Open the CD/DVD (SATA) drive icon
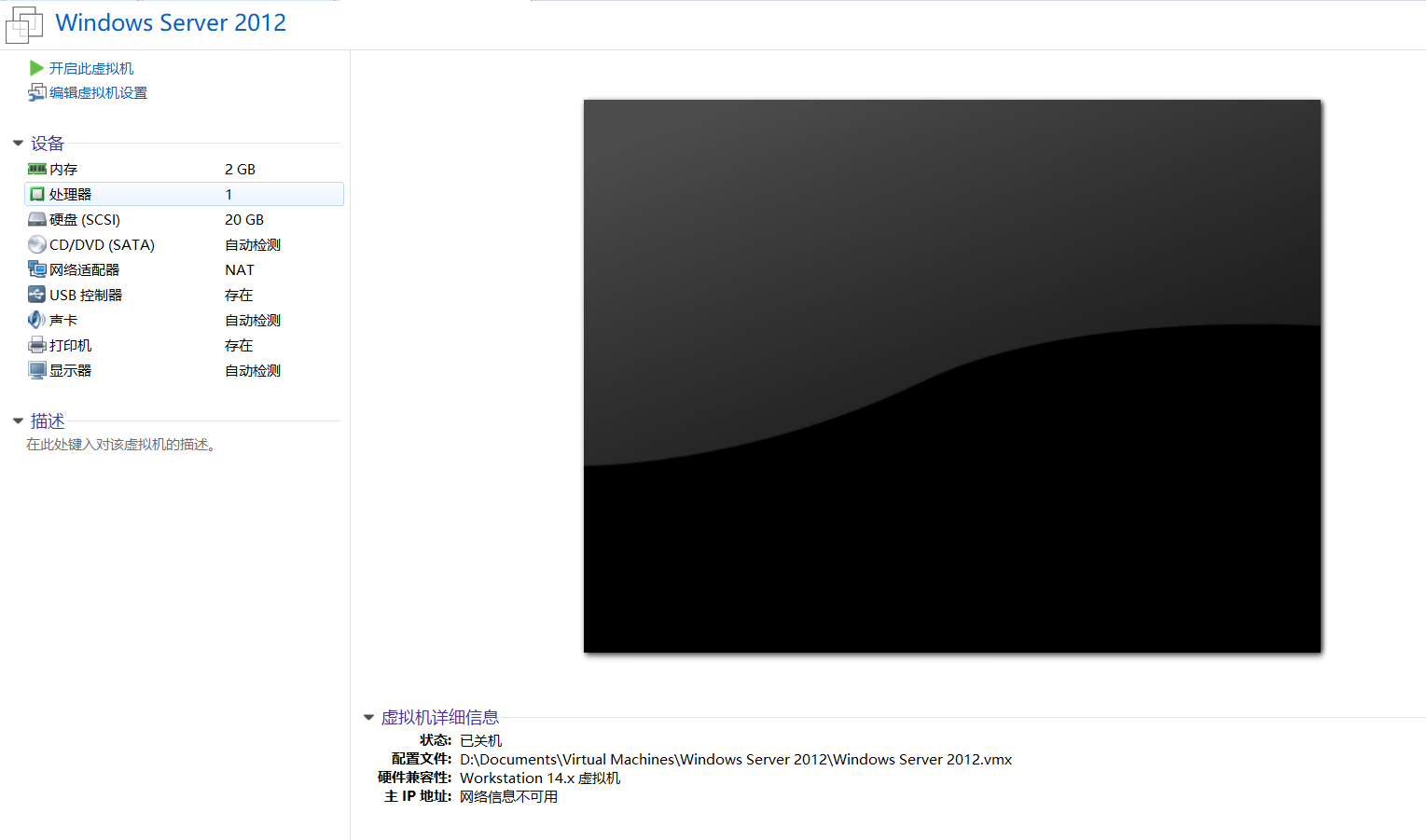Viewport: 1426px width, 840px height. coord(35,244)
